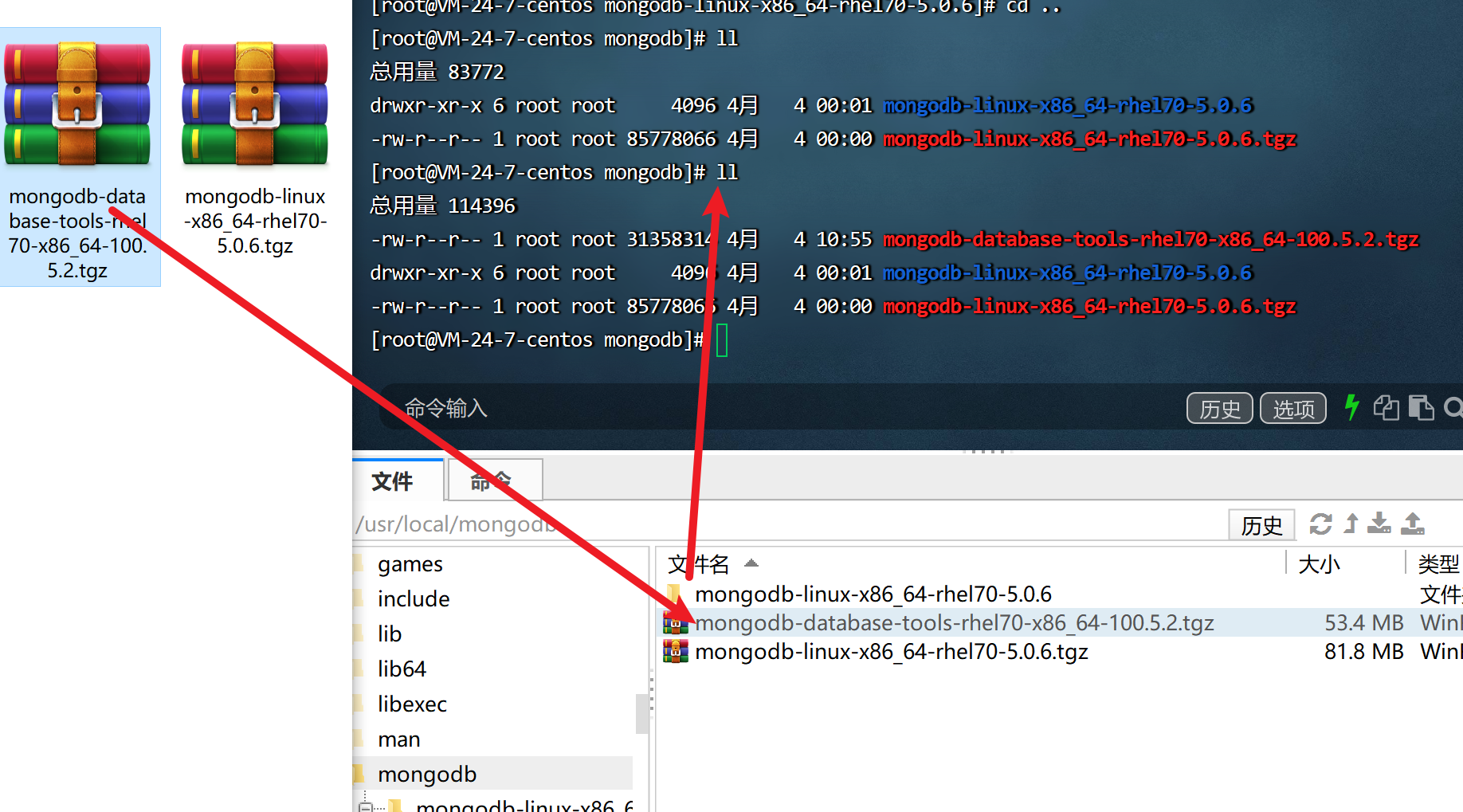Open the terminal search magnifier icon
The height and width of the screenshot is (812, 1463).
[x=1453, y=408]
